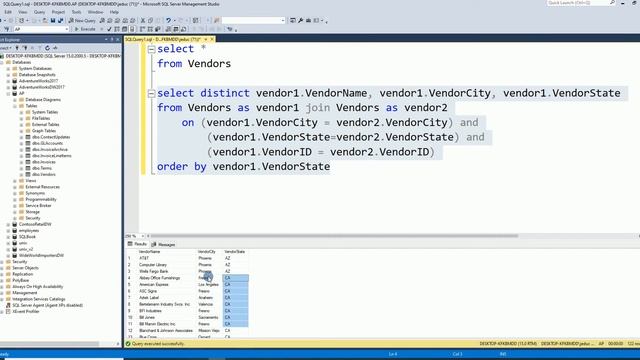
Task: Expand the AdventureWorks2017 database node
Action: (x=8, y=81)
